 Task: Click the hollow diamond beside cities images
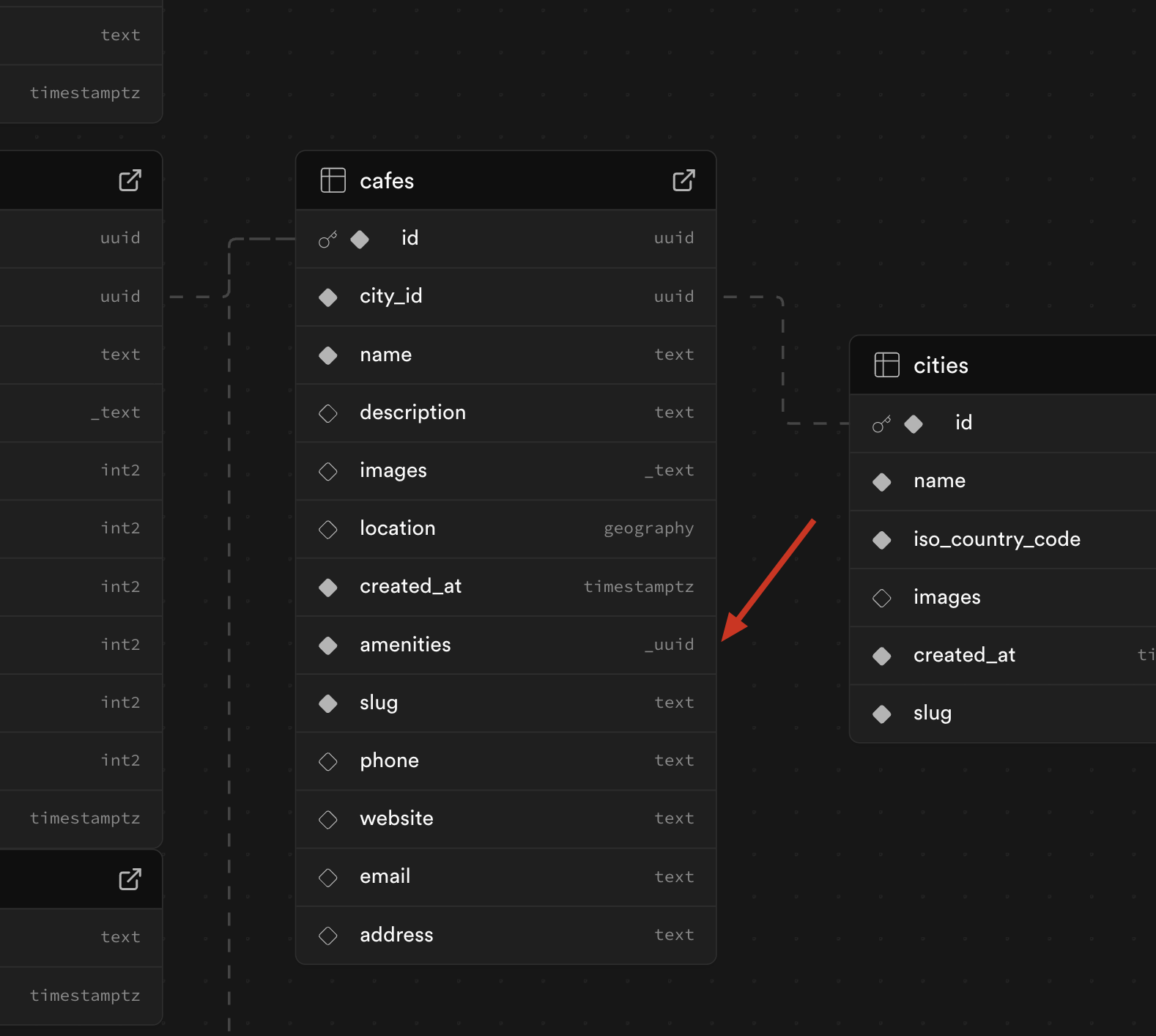tap(882, 598)
